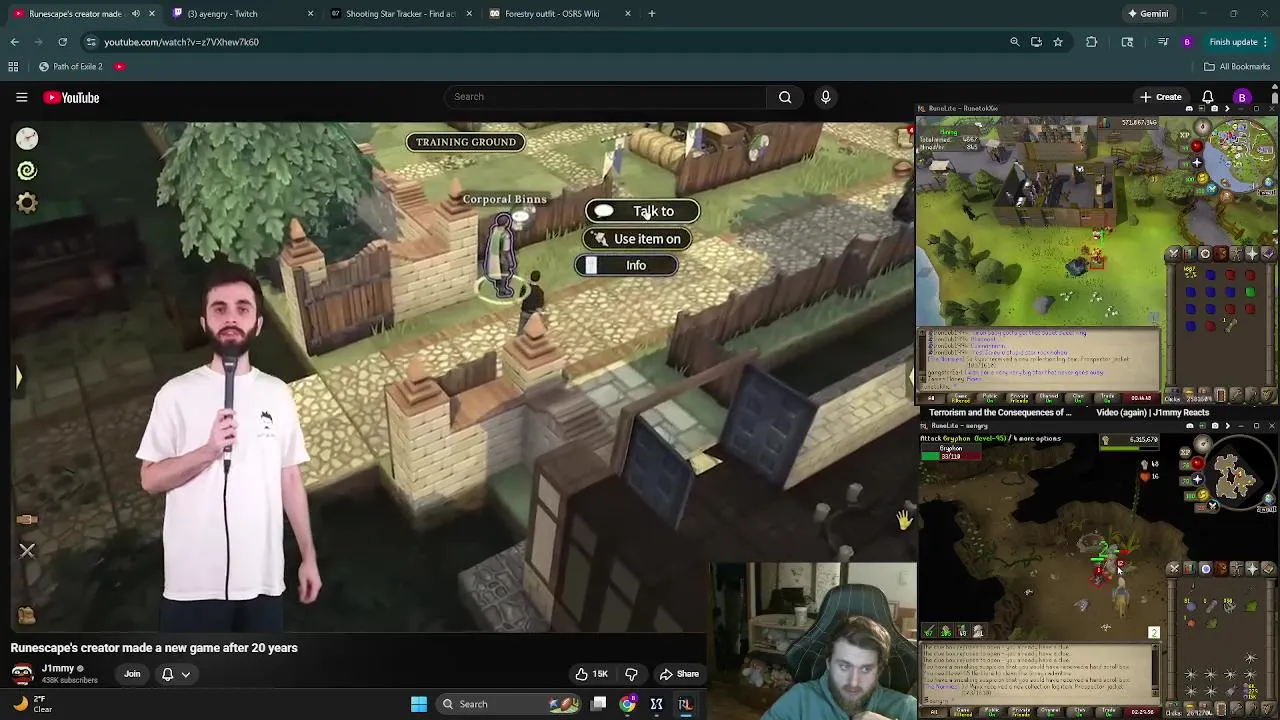1280x720 pixels.
Task: Dislike the video
Action: [631, 674]
